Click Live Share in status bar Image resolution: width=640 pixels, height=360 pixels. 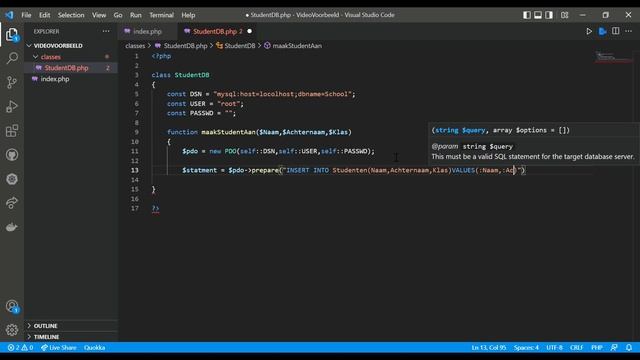click(x=59, y=348)
